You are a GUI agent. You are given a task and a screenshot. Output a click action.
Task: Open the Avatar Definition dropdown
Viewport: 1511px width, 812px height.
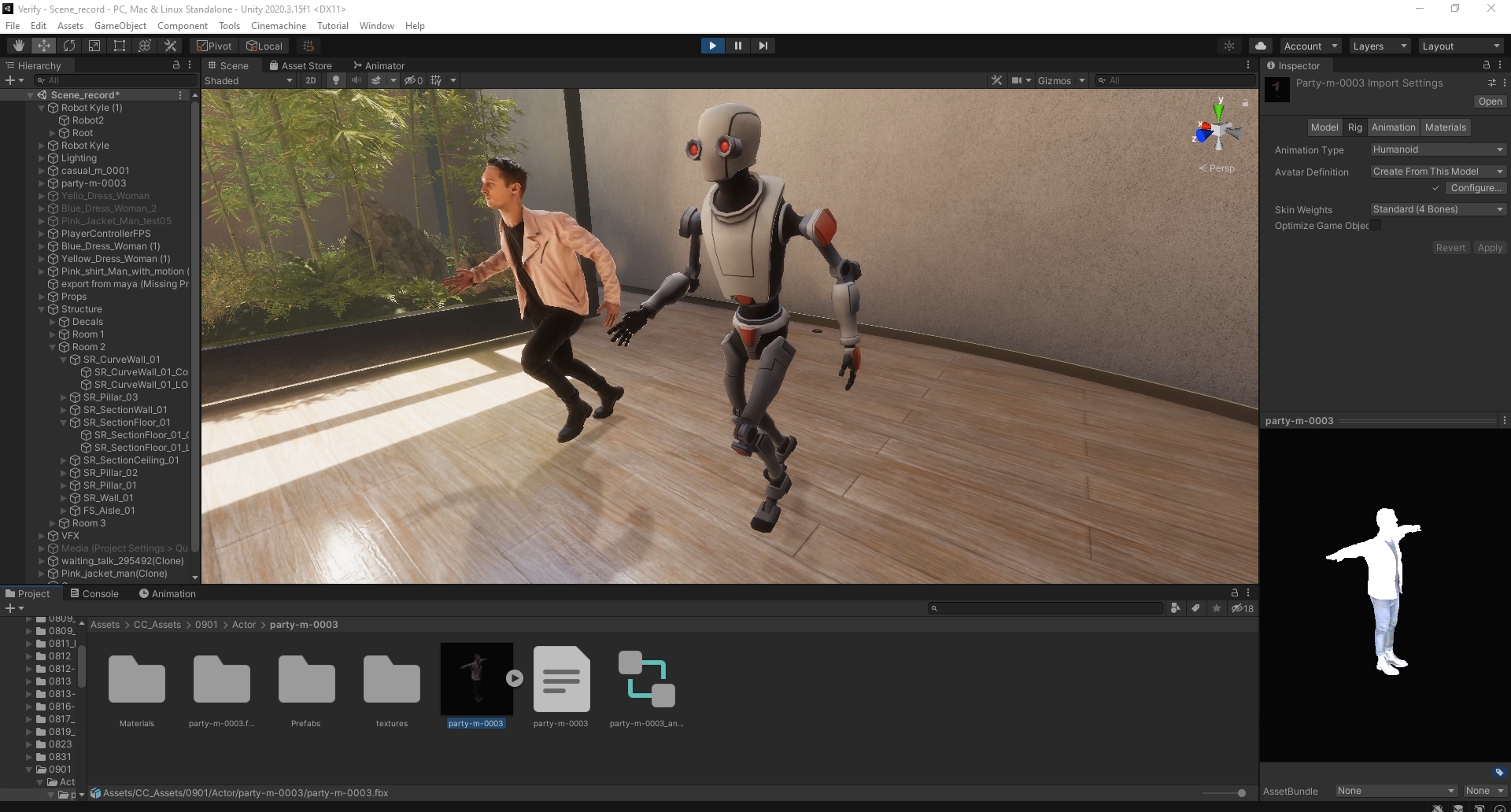(x=1438, y=172)
